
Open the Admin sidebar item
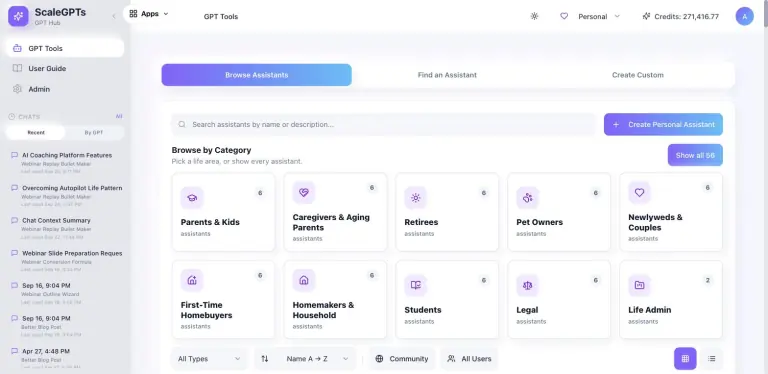tap(65, 89)
